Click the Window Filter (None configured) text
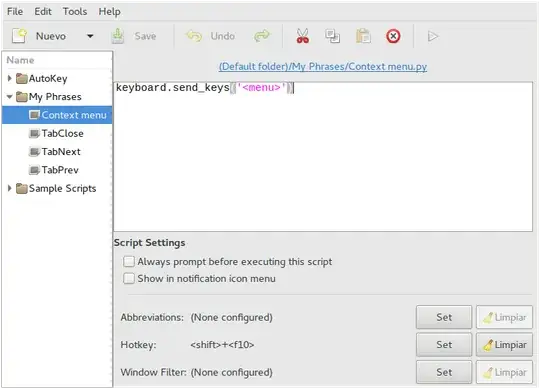Viewport: 540px width, 389px height. coord(231,372)
